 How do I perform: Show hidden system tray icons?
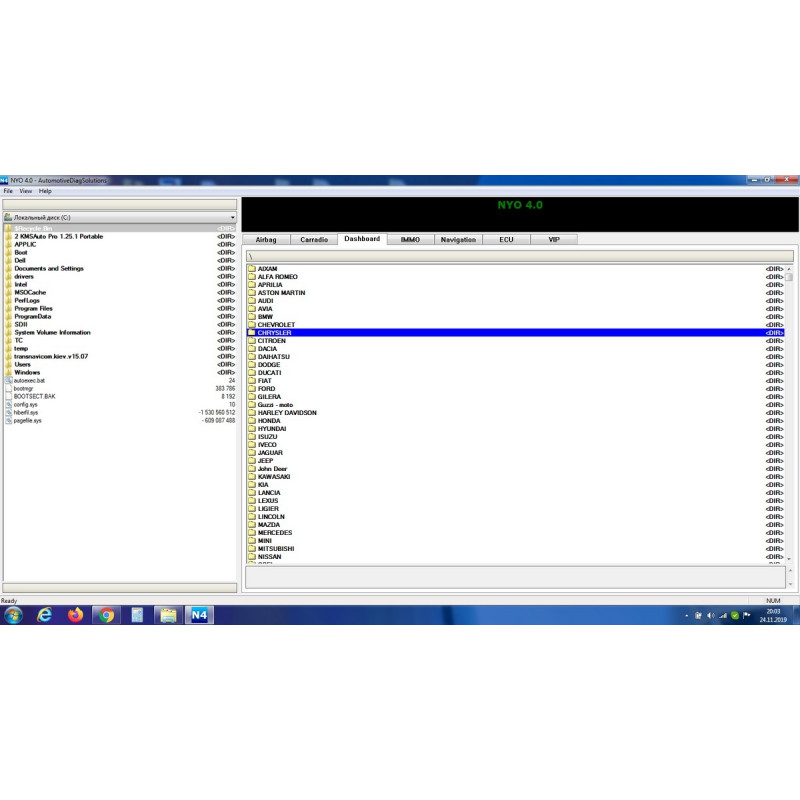coord(686,616)
